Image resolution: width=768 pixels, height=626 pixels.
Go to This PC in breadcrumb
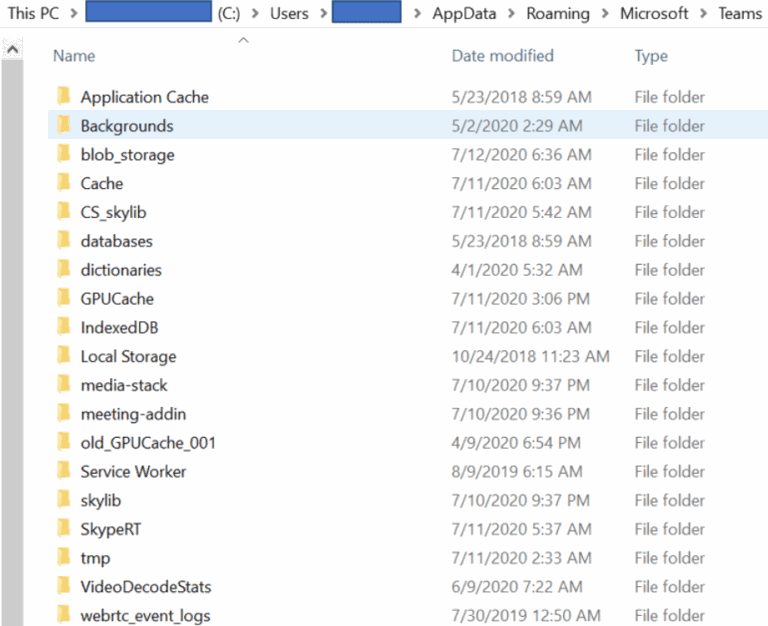pyautogui.click(x=33, y=13)
